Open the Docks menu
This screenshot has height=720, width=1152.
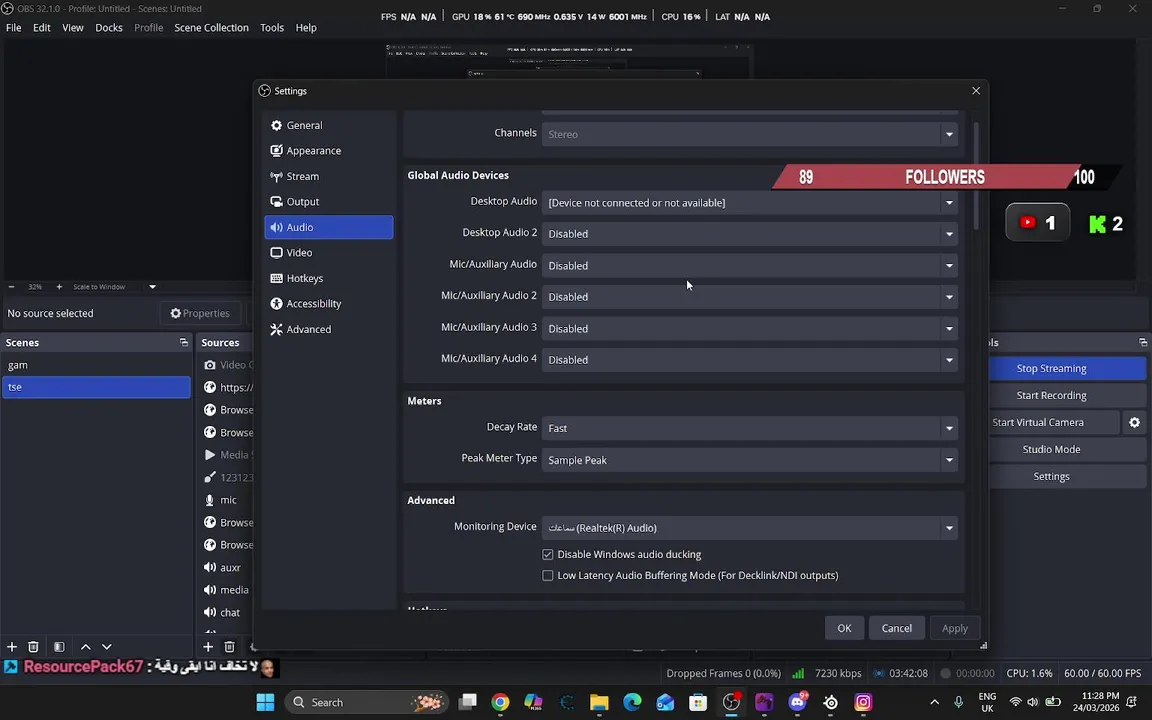click(x=109, y=28)
